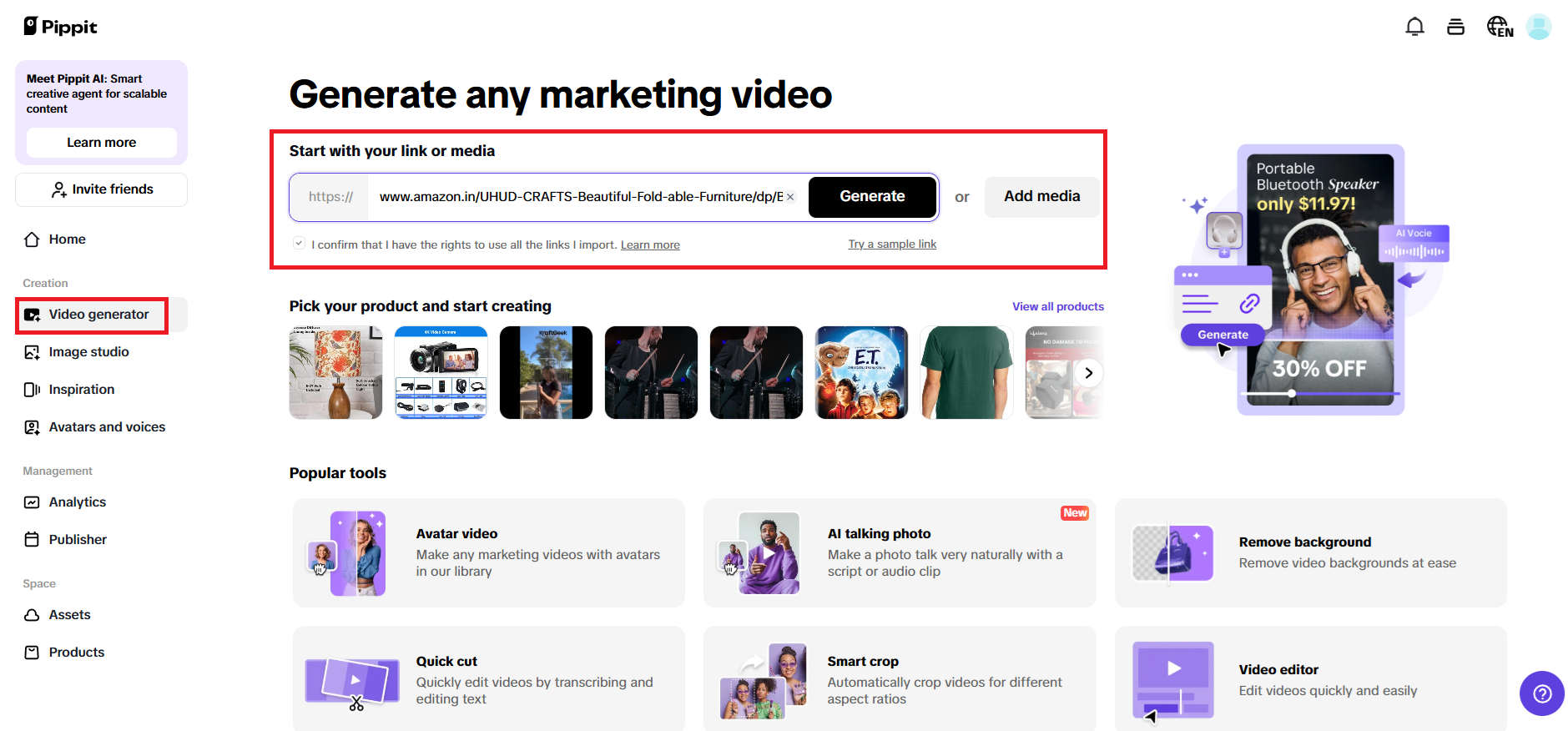Viewport: 1568px width, 731px height.
Task: Open the Avatar video tool title
Action: tap(456, 534)
